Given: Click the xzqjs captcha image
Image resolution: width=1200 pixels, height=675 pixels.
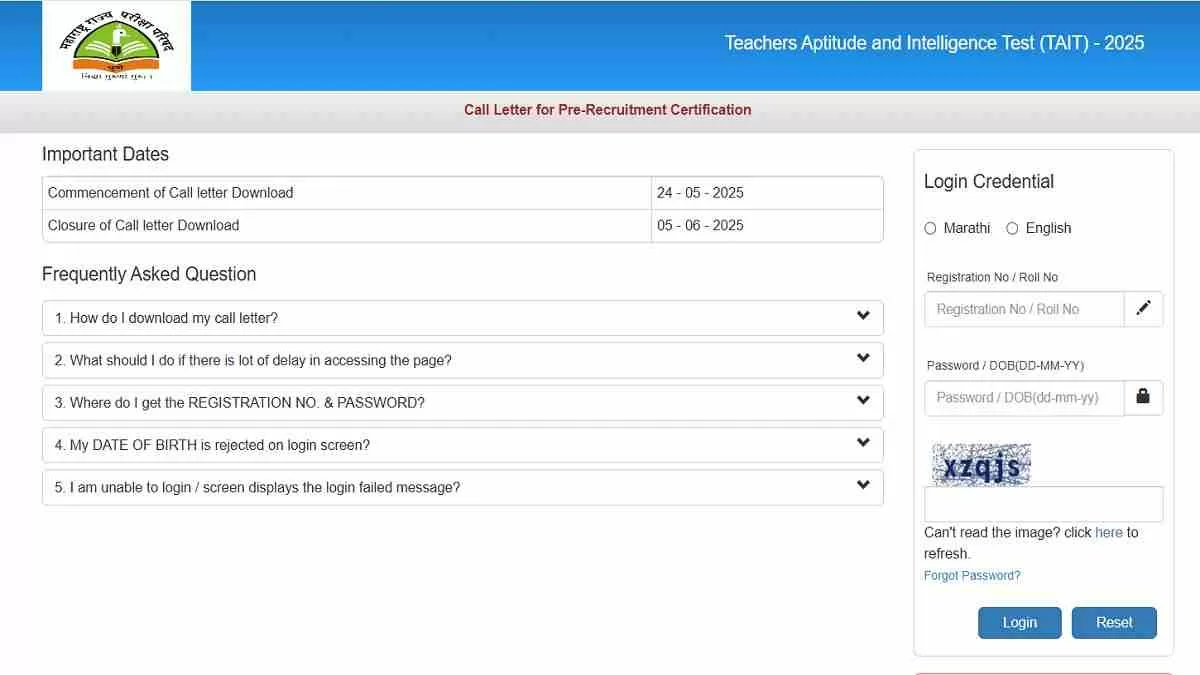Looking at the screenshot, I should tap(981, 465).
